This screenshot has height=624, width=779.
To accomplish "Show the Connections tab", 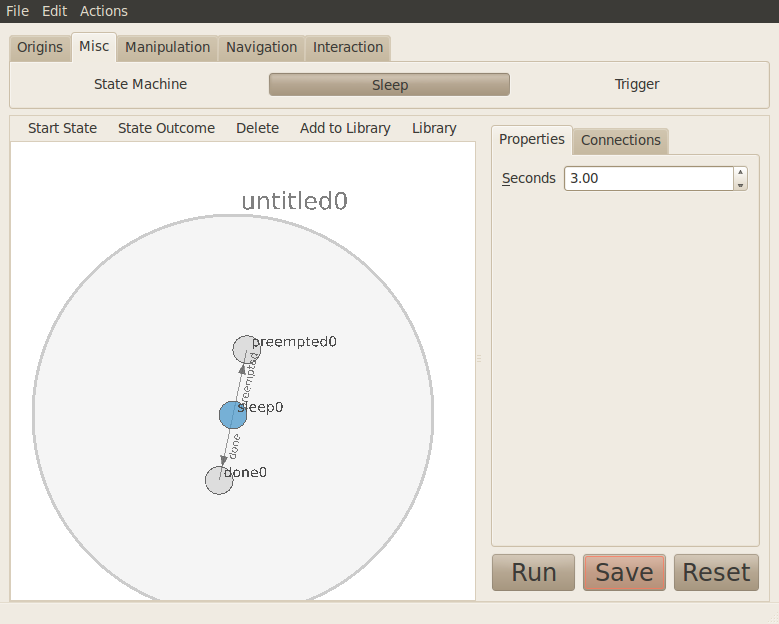I will (621, 140).
